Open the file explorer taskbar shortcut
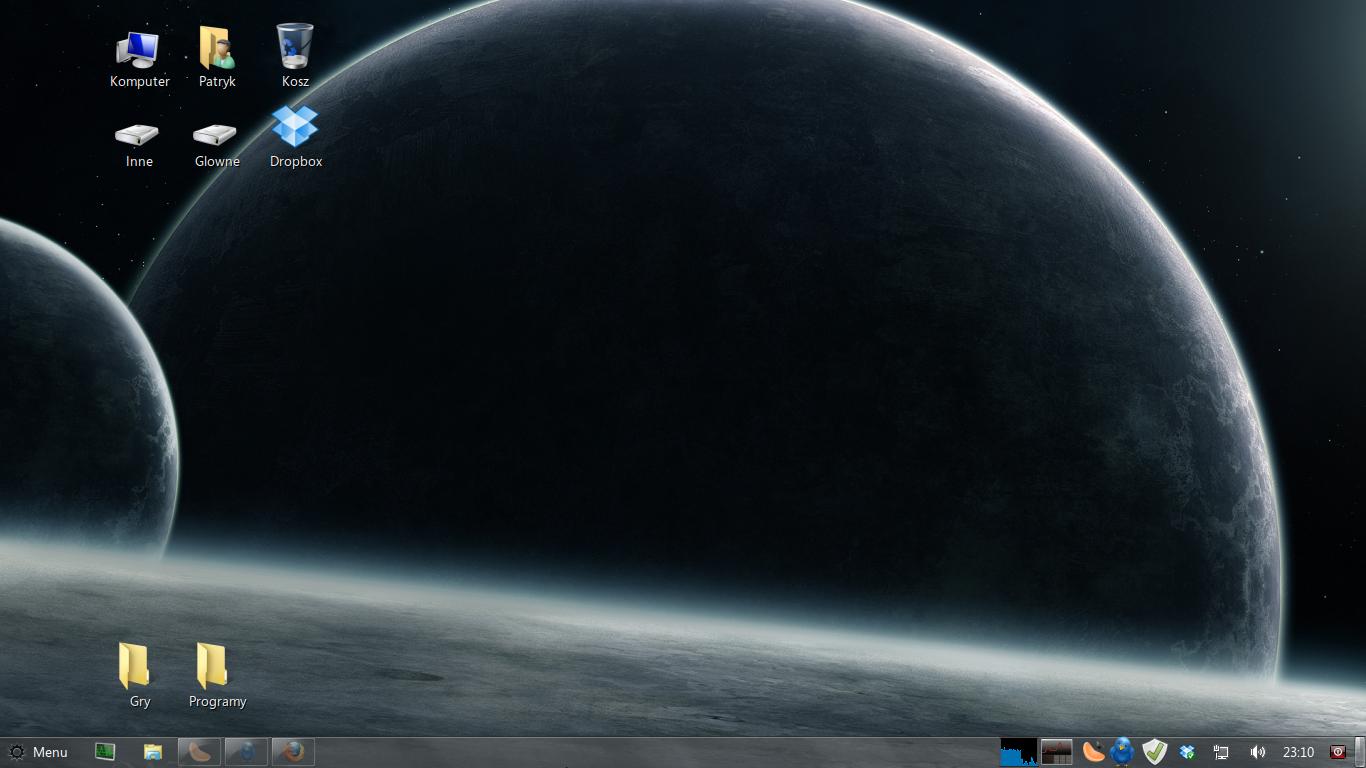This screenshot has width=1366, height=768. pyautogui.click(x=152, y=752)
